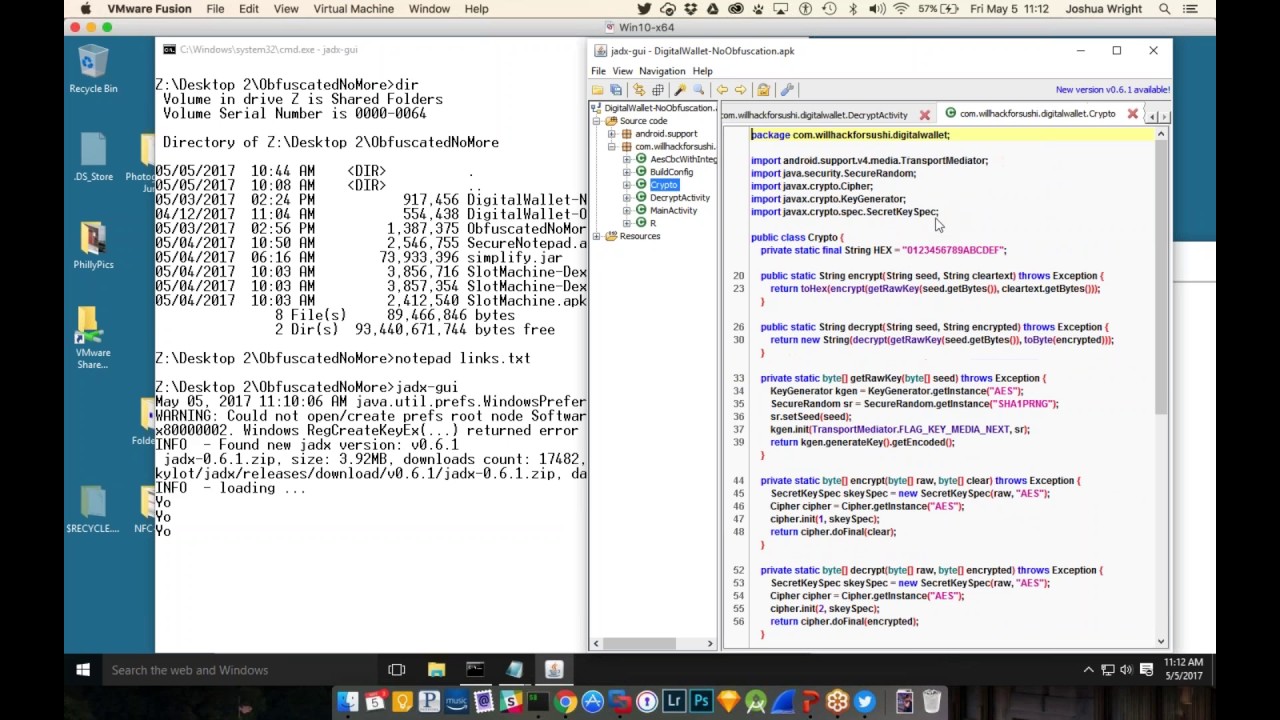Click the save all icon in jadx toolbar

click(x=616, y=90)
